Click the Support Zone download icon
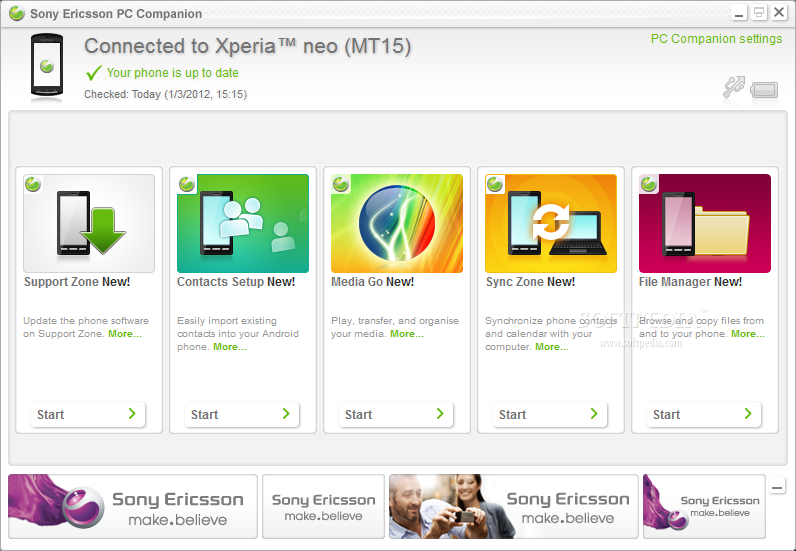 click(89, 223)
